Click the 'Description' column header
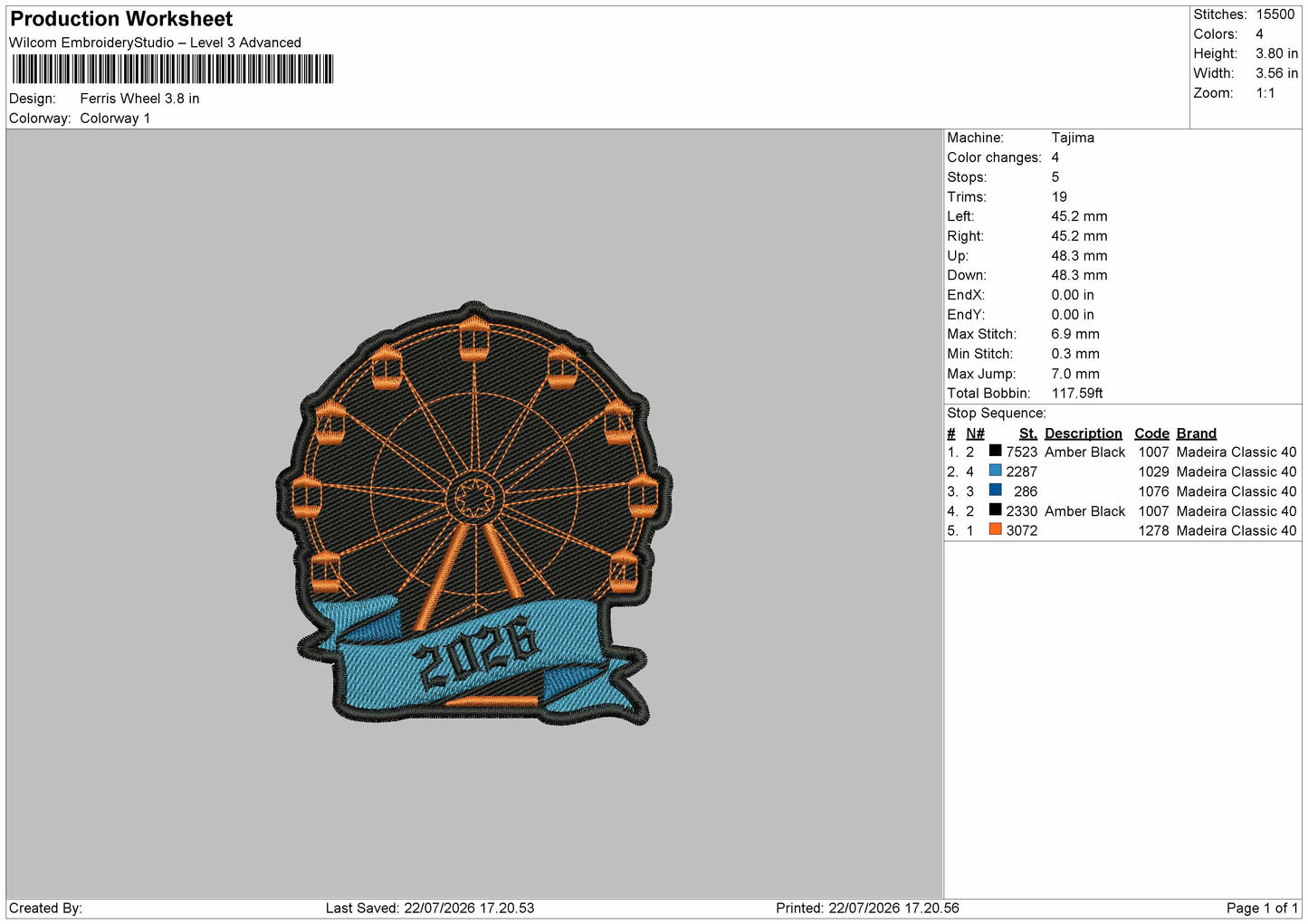Image resolution: width=1308 pixels, height=924 pixels. coord(1084,433)
